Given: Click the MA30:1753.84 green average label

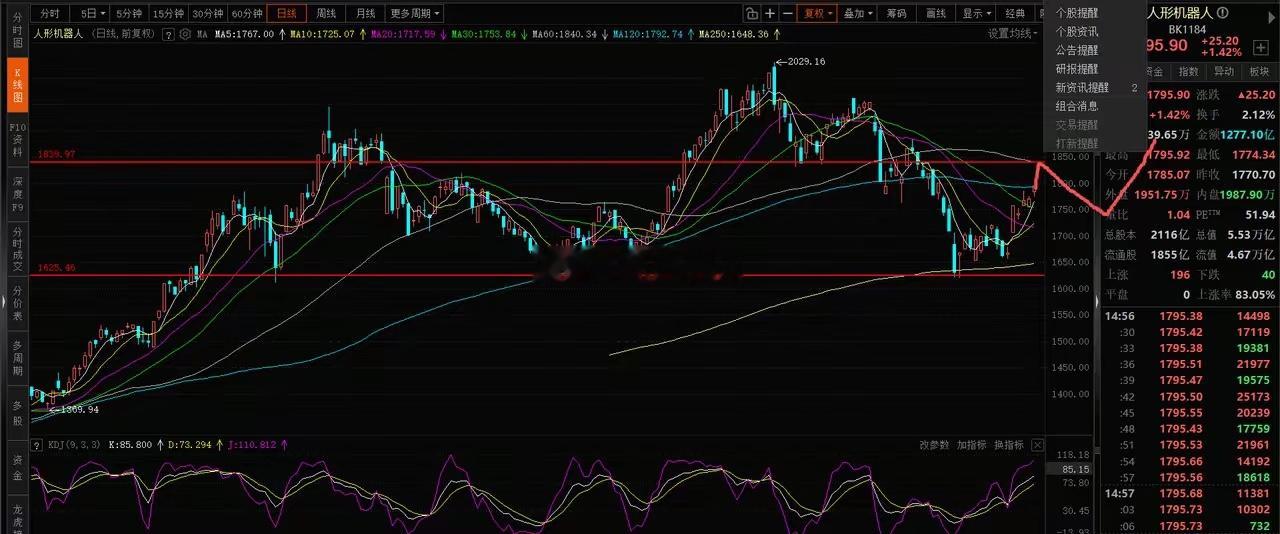Looking at the screenshot, I should [483, 34].
